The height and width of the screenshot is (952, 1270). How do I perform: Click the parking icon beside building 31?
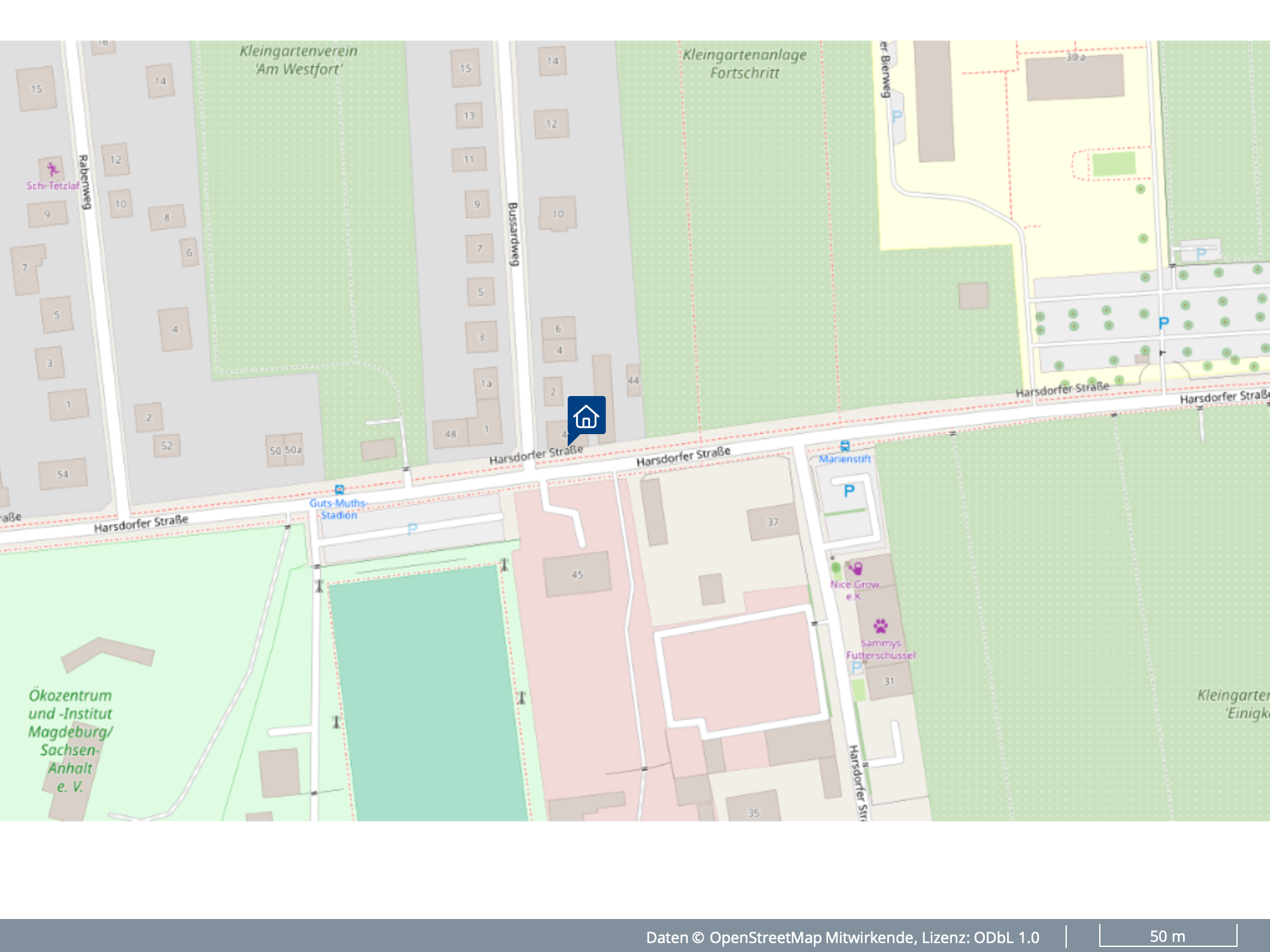pyautogui.click(x=857, y=668)
